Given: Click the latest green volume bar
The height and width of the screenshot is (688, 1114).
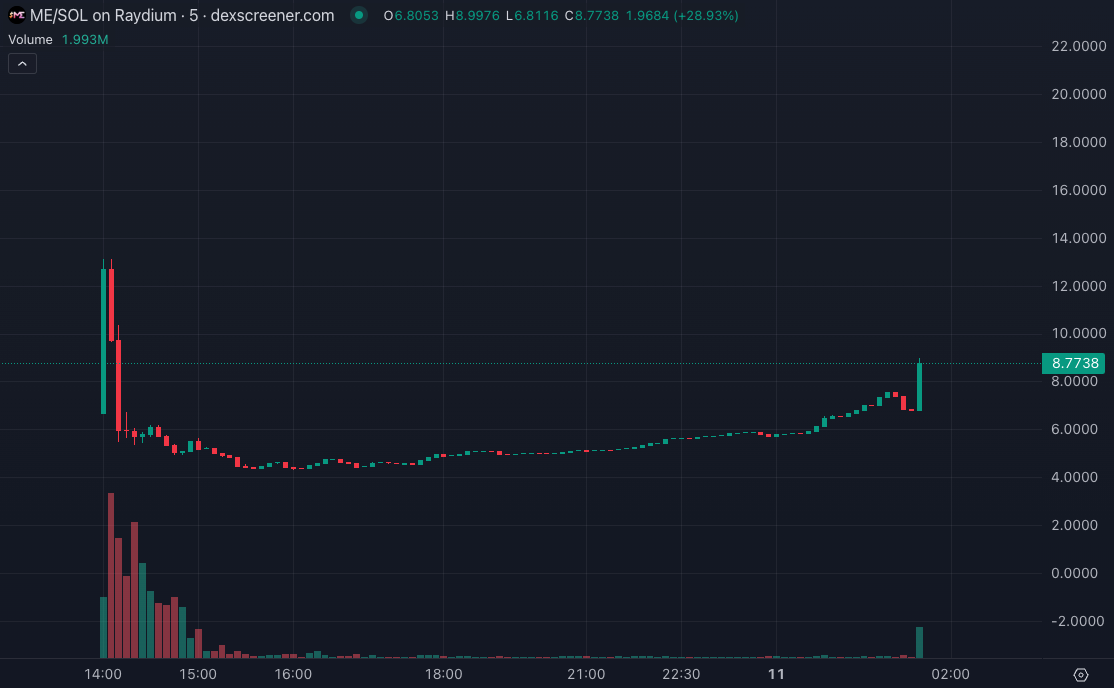Looking at the screenshot, I should 919,643.
